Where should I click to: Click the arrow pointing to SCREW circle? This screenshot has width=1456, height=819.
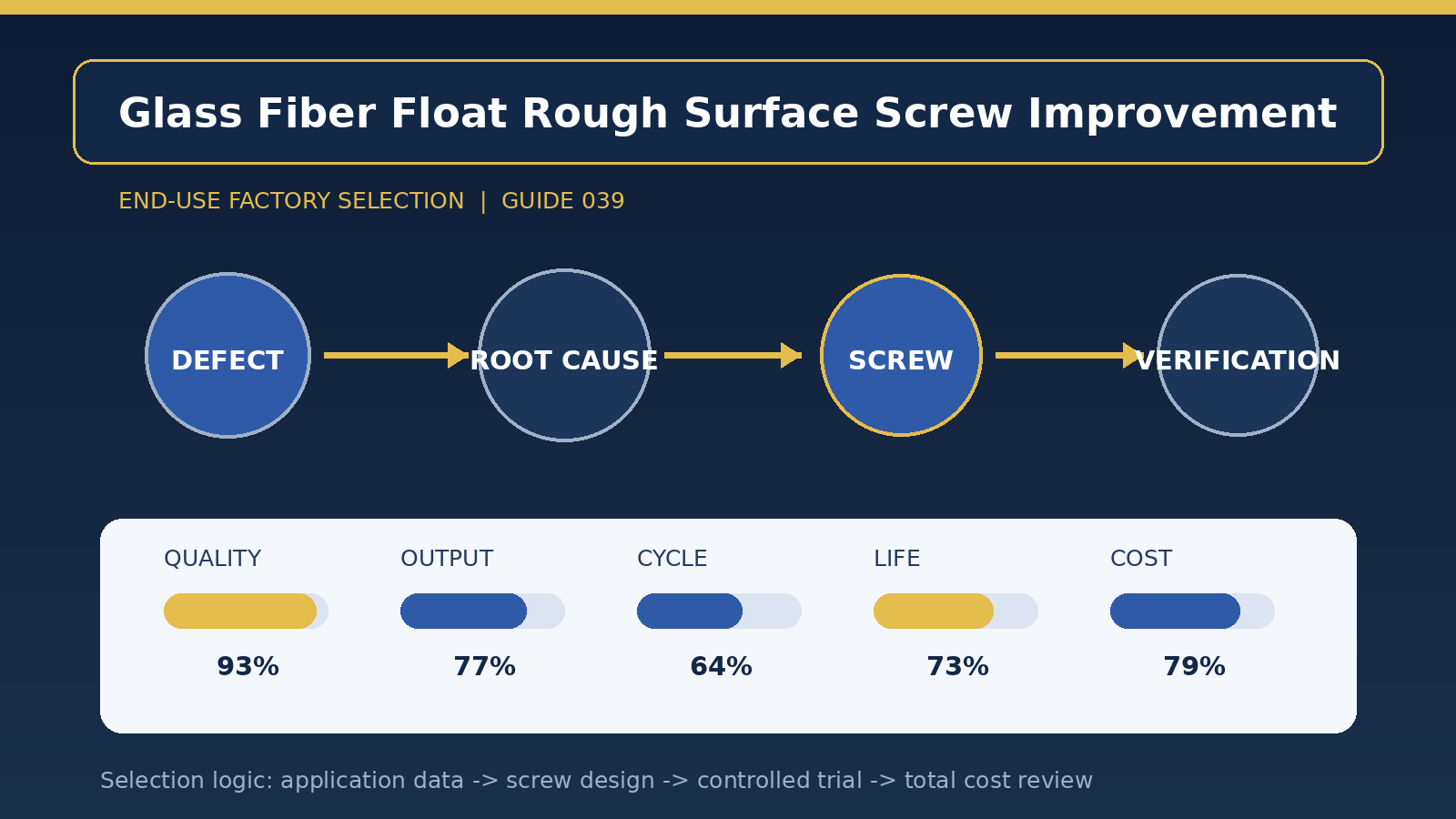tap(733, 355)
